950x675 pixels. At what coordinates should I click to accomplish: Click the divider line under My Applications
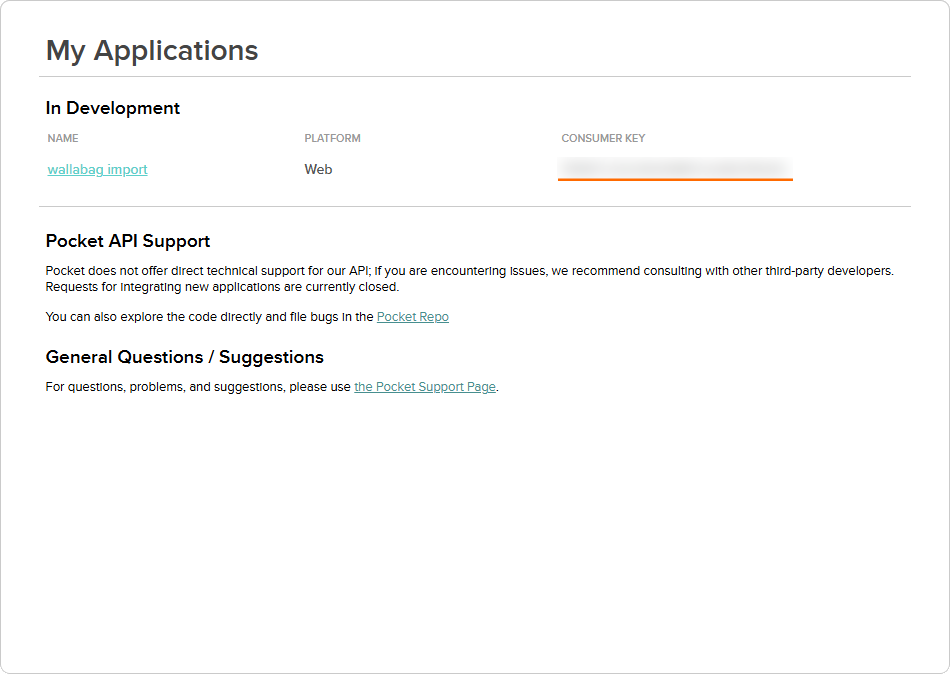point(475,77)
